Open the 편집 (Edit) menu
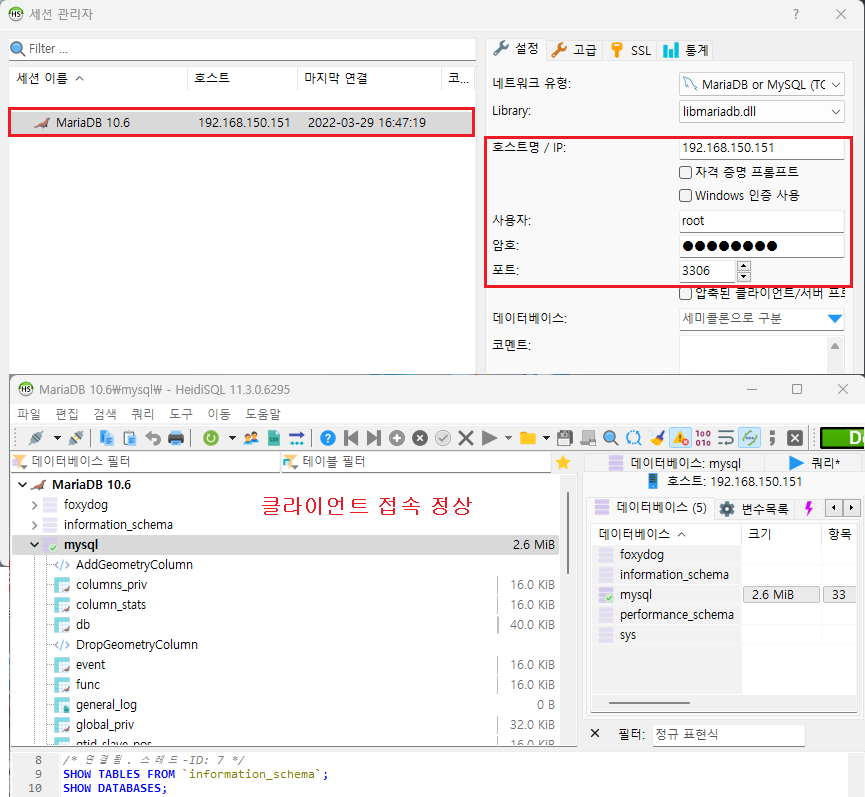 (67, 414)
